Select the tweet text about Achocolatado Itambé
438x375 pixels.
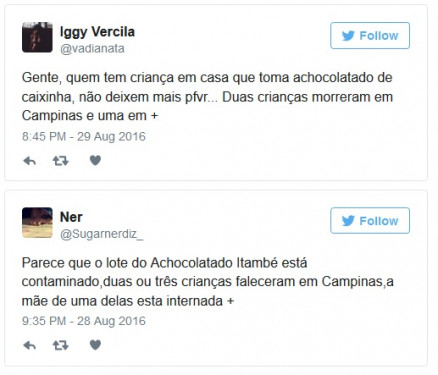[207, 282]
